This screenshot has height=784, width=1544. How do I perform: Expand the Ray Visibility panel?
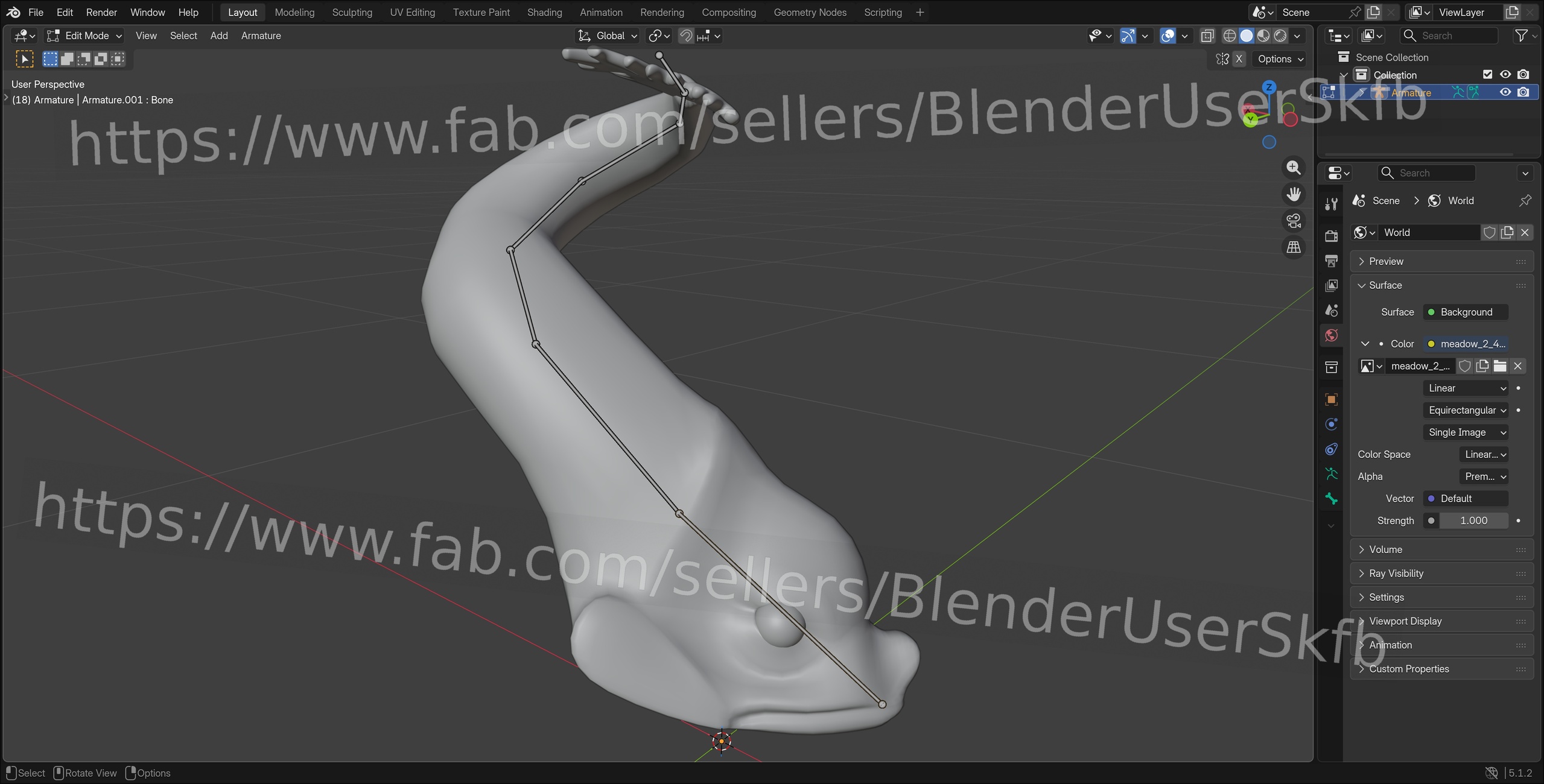pyautogui.click(x=1441, y=574)
